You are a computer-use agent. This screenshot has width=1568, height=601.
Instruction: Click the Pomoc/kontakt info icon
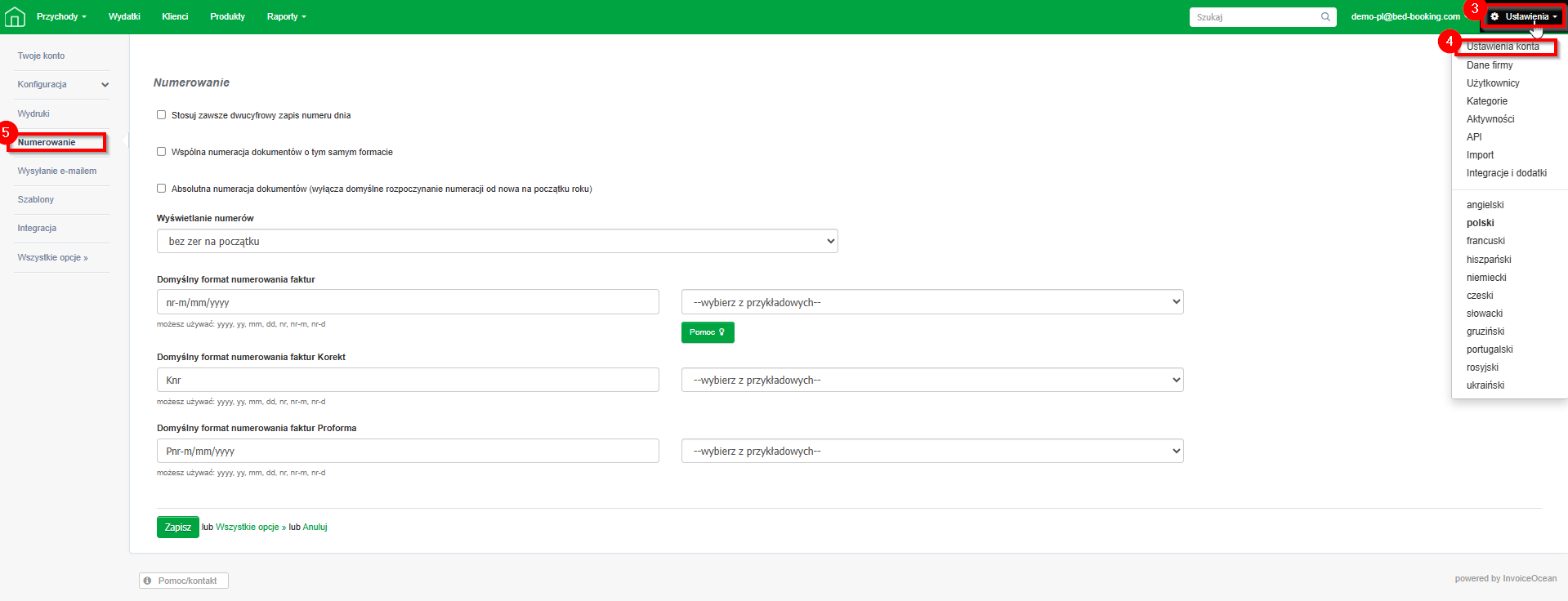(x=147, y=581)
